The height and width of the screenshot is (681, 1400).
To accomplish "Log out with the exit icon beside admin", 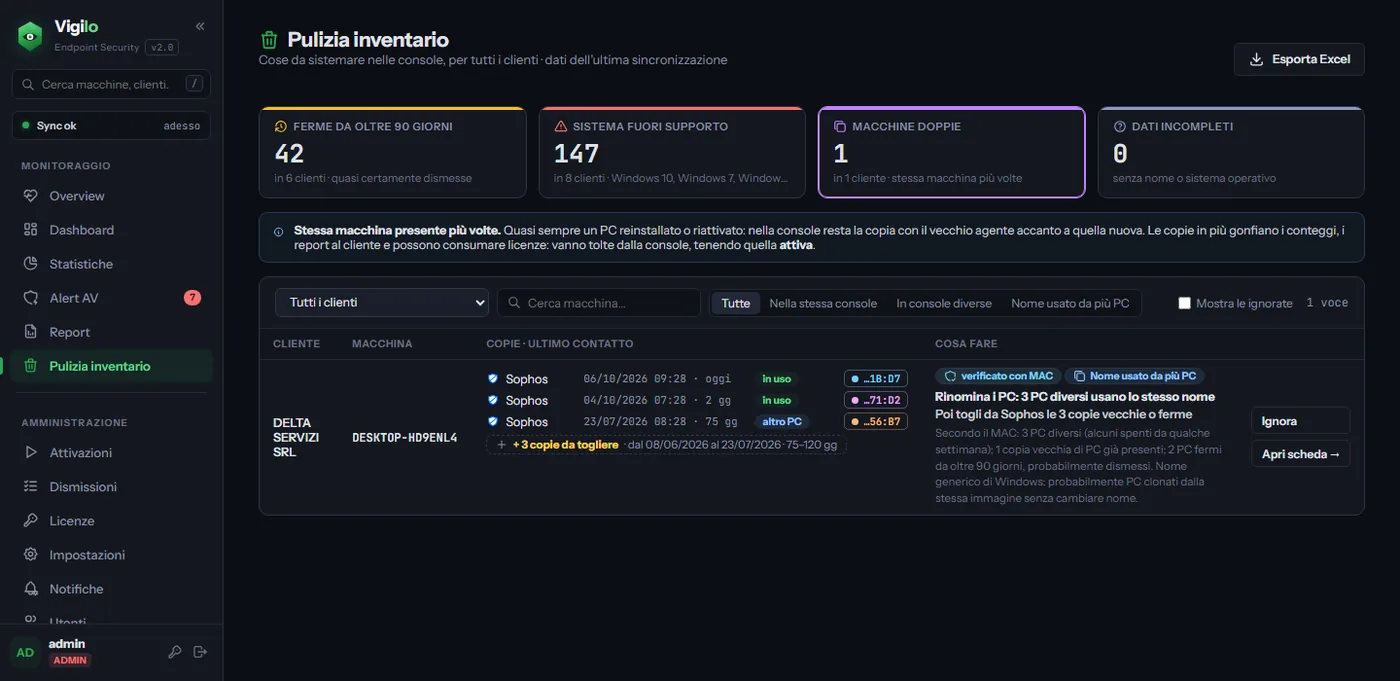I will (x=200, y=652).
